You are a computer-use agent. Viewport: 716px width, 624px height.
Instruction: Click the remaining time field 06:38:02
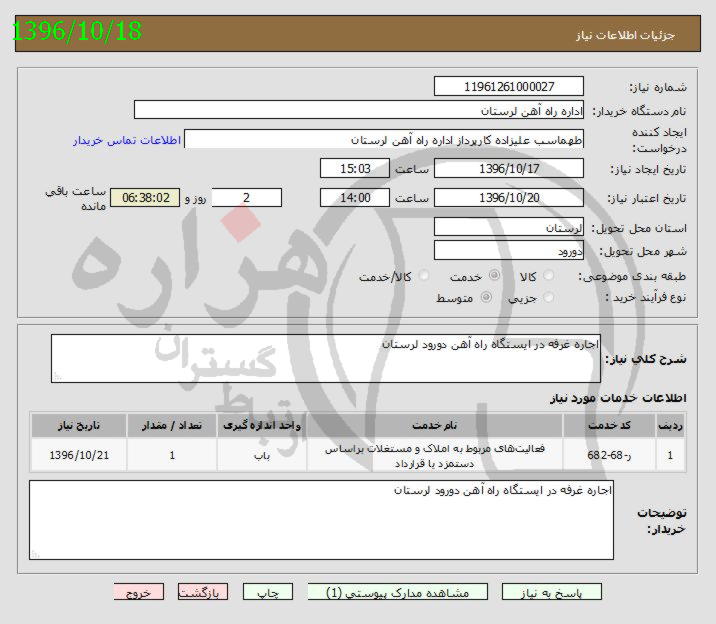pyautogui.click(x=145, y=198)
